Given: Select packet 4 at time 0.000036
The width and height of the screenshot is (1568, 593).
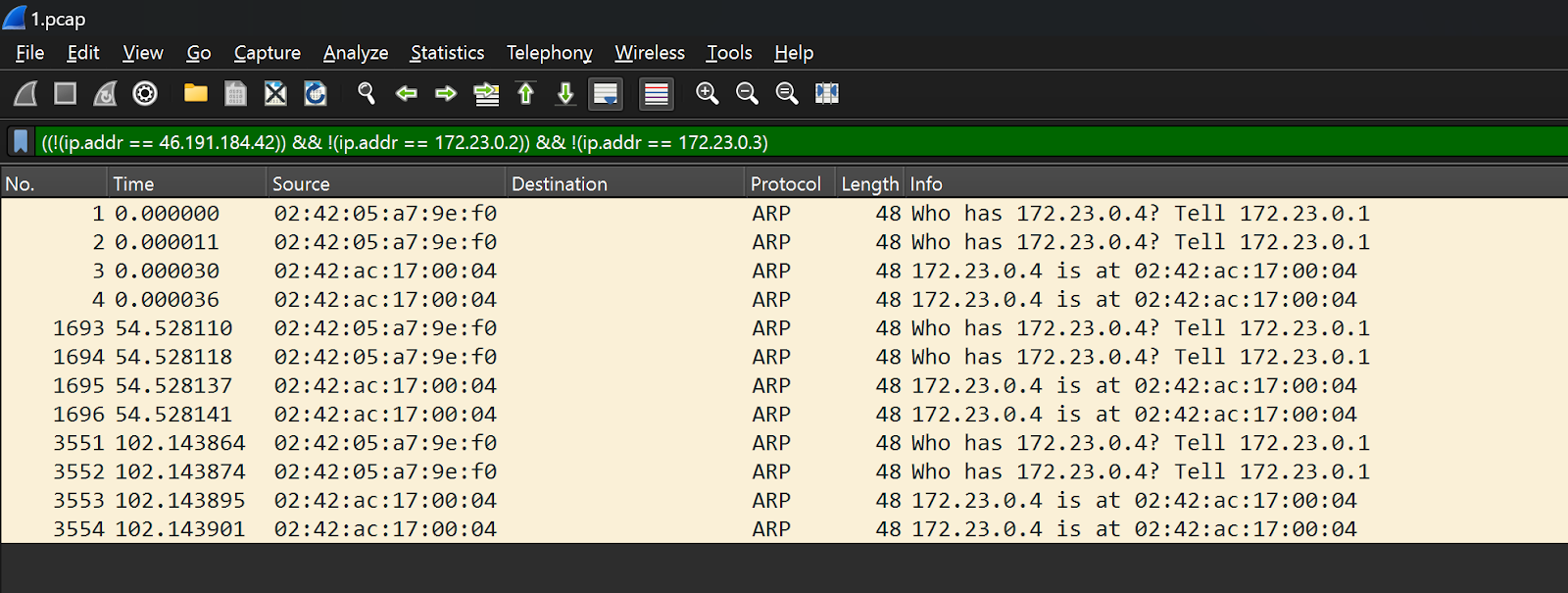Looking at the screenshot, I should [784, 299].
